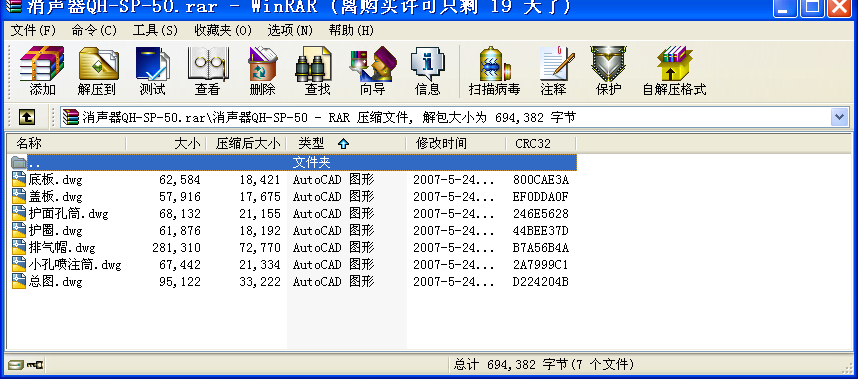Select file name 护圈.dwg

pos(55,230)
